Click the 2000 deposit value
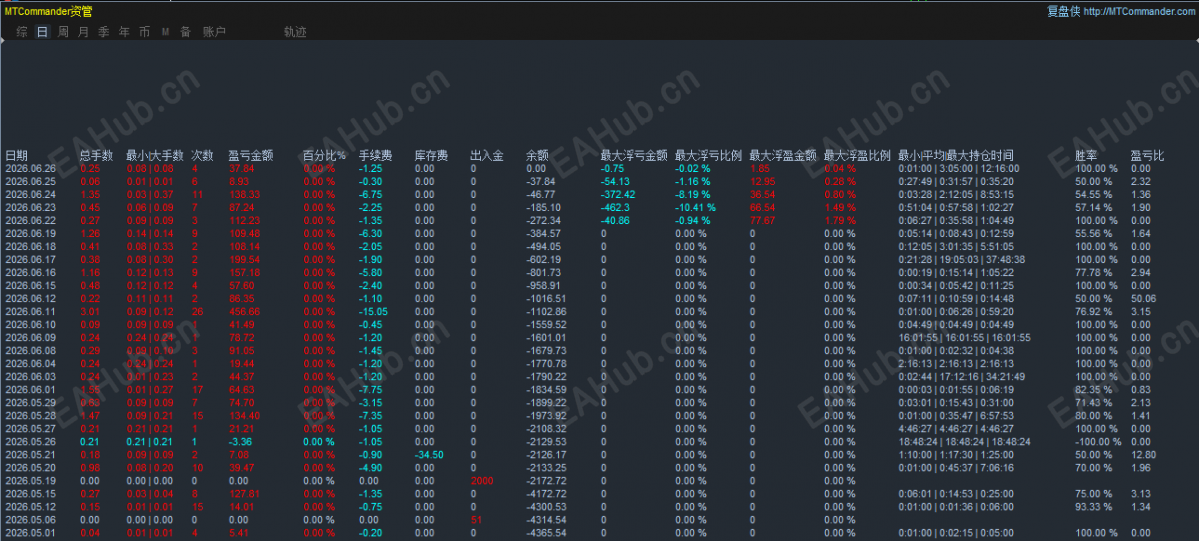This screenshot has width=1199, height=541. [483, 481]
